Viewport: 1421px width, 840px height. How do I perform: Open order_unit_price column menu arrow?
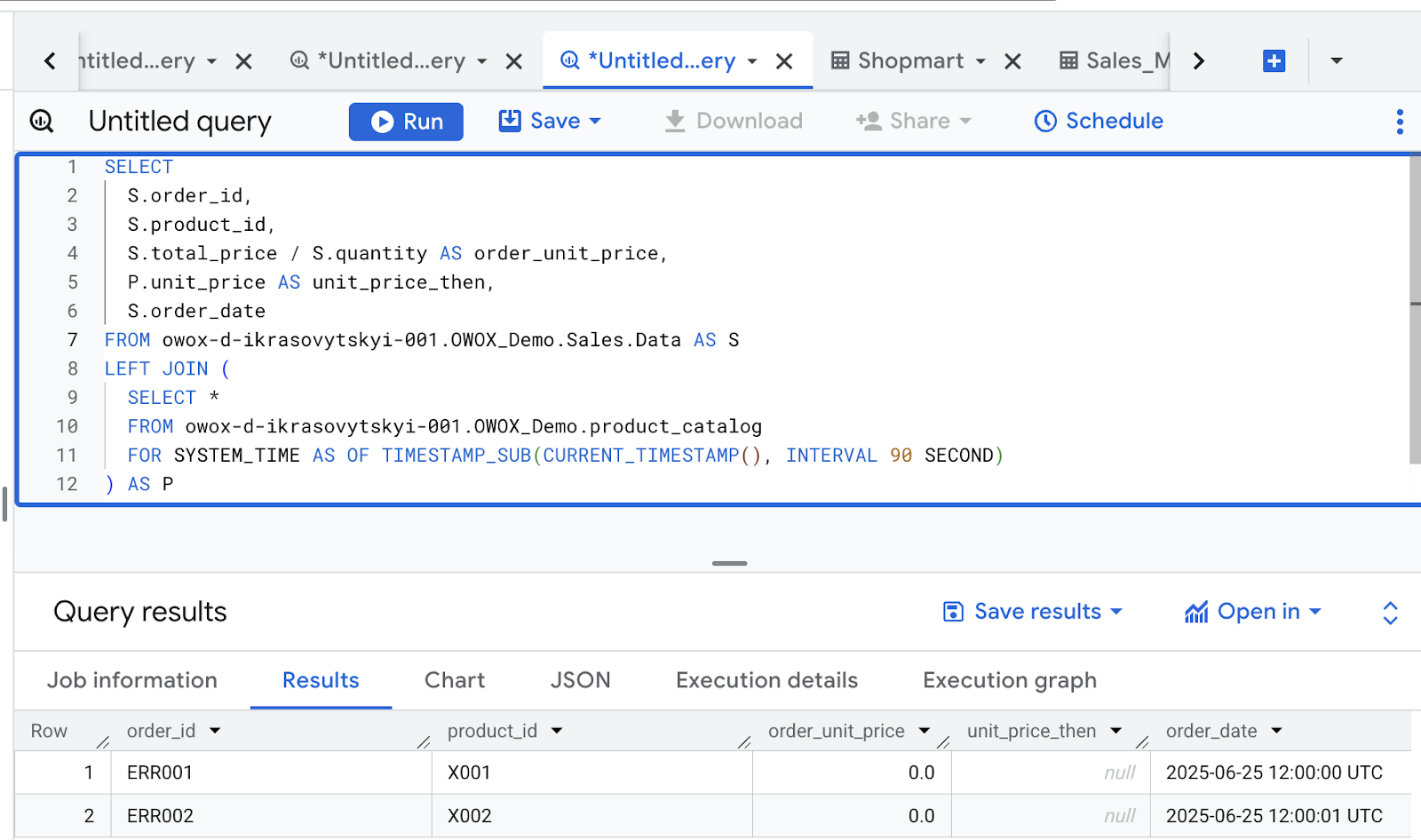pos(925,731)
